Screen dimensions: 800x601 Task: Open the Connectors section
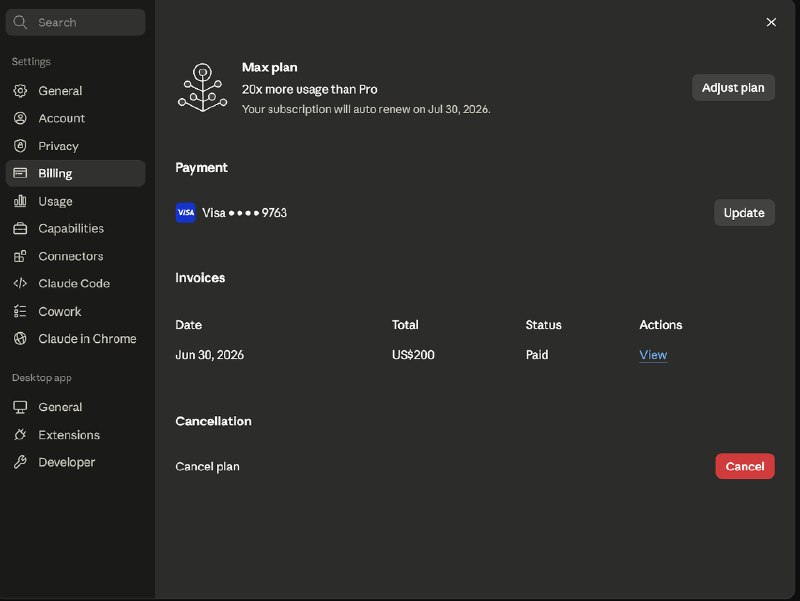click(76, 256)
